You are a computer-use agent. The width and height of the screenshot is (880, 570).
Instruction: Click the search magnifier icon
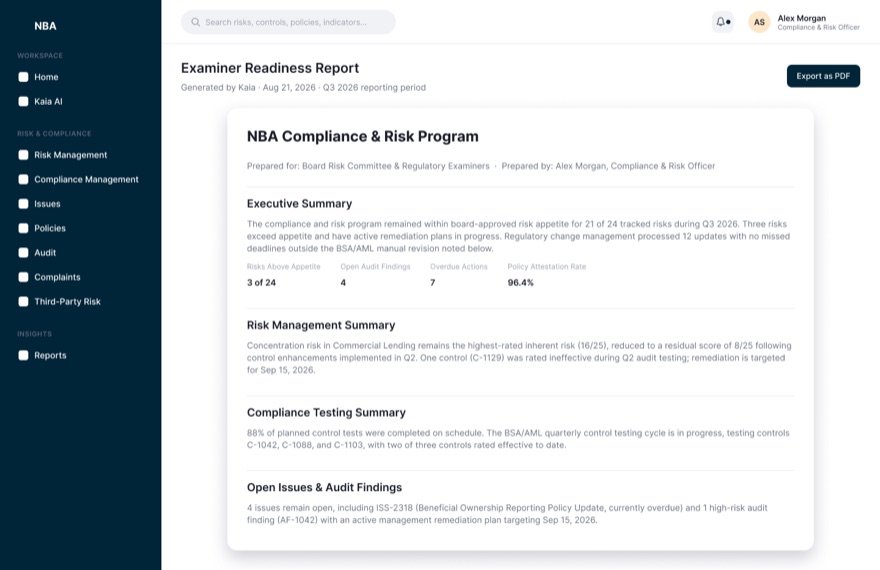point(195,22)
